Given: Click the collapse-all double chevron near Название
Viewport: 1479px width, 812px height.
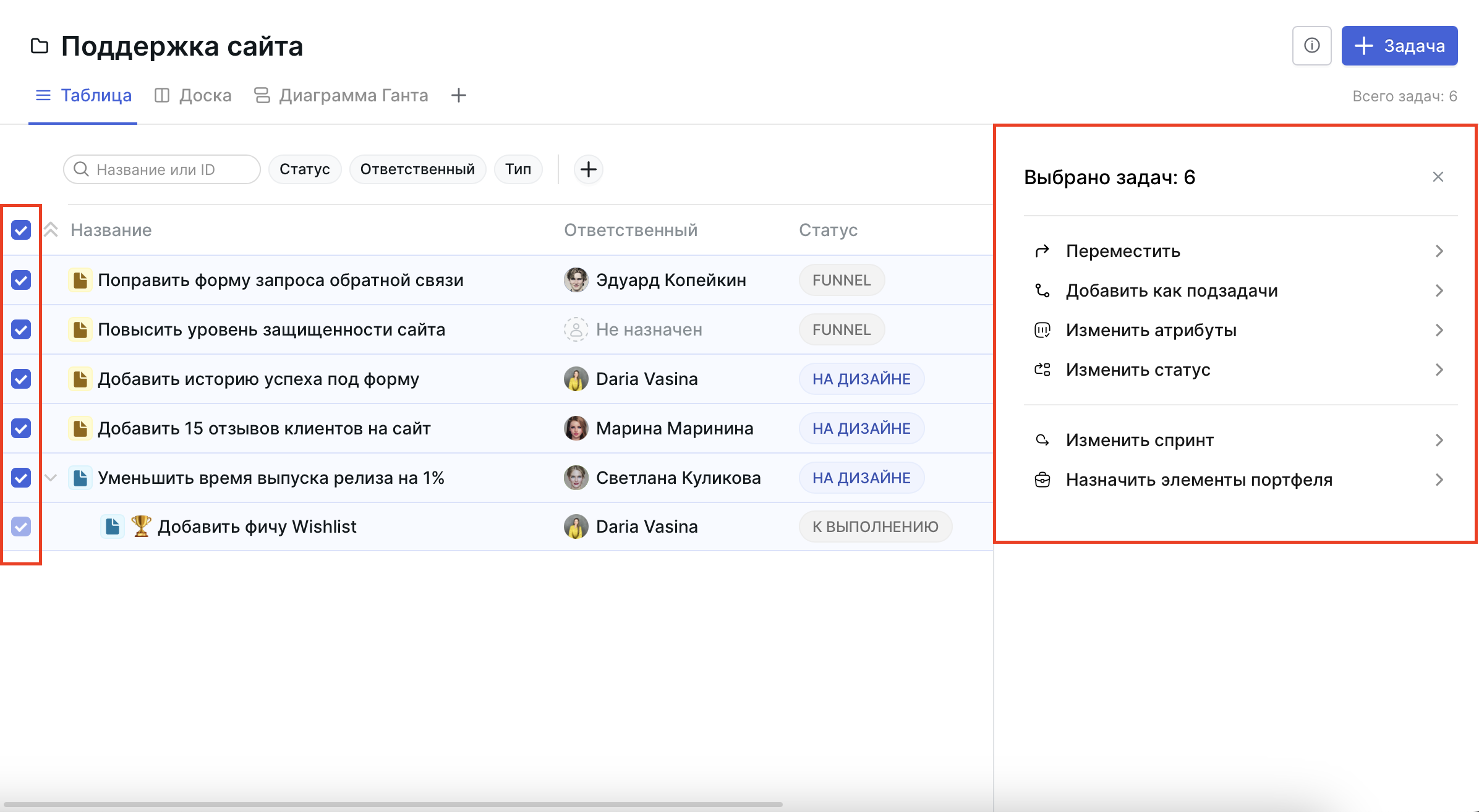Looking at the screenshot, I should [51, 230].
